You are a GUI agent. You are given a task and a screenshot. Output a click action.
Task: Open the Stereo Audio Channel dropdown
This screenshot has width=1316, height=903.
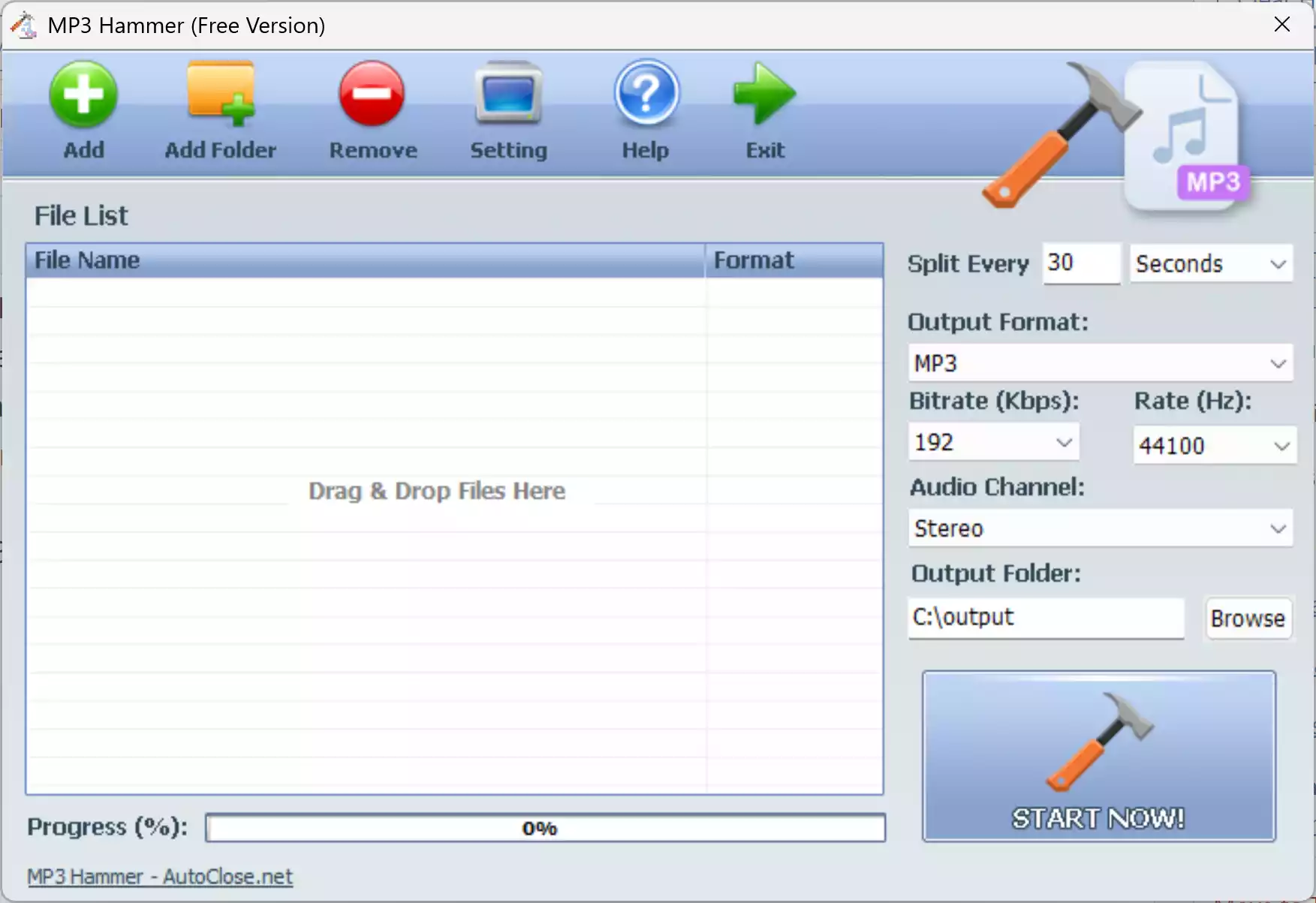click(x=1100, y=528)
